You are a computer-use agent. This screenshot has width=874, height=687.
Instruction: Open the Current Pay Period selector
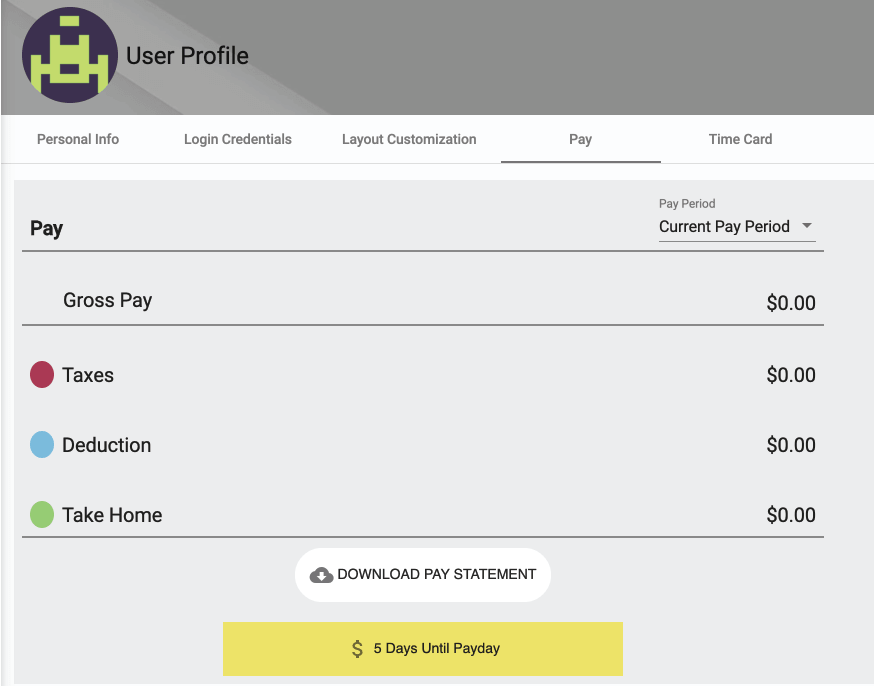click(737, 227)
